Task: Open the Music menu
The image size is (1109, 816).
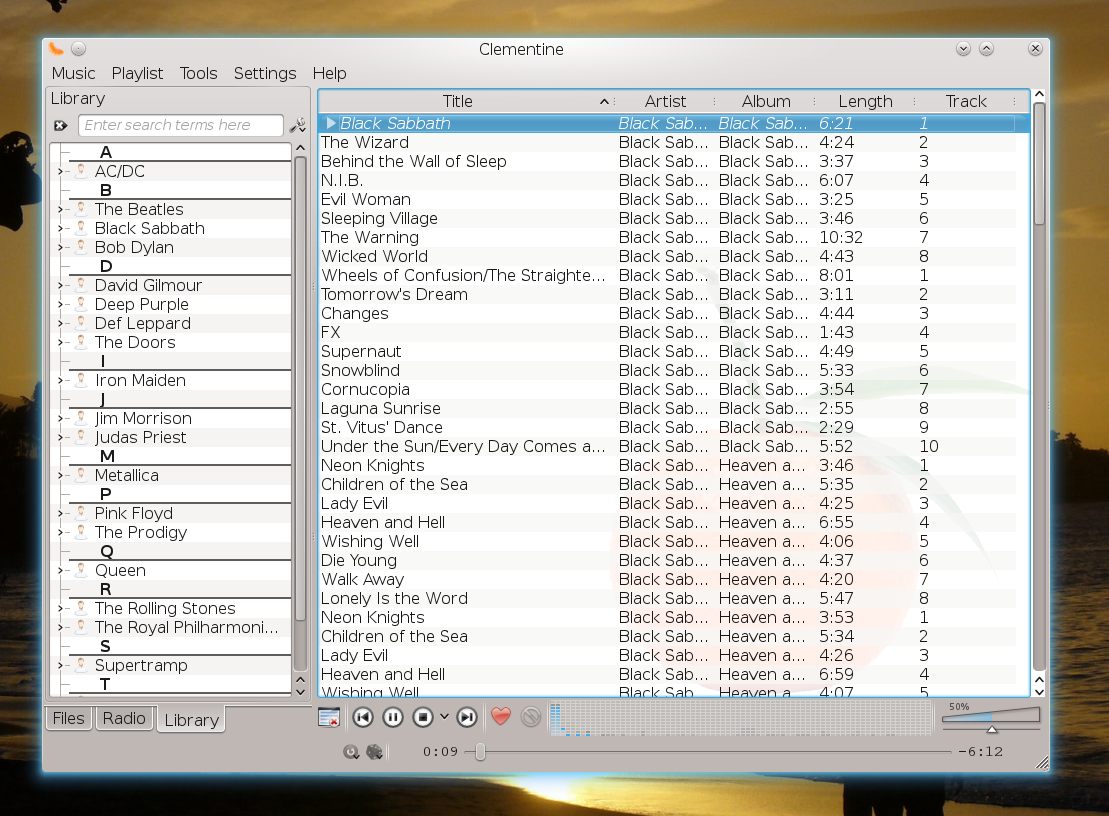Action: [x=73, y=74]
